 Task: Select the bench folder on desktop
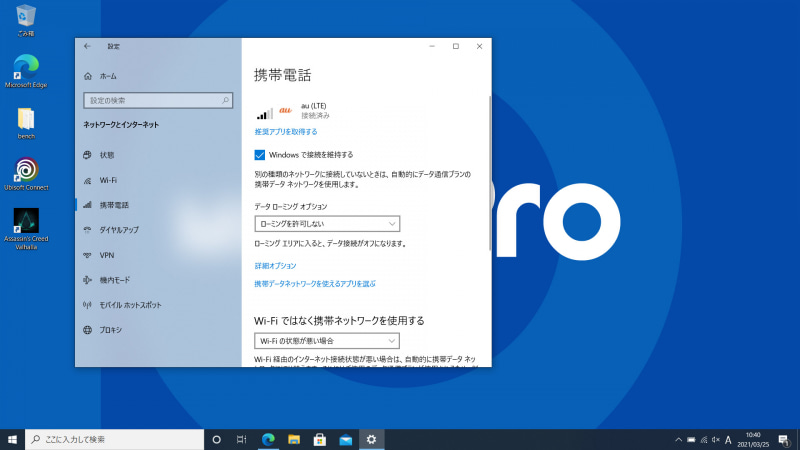(x=26, y=123)
